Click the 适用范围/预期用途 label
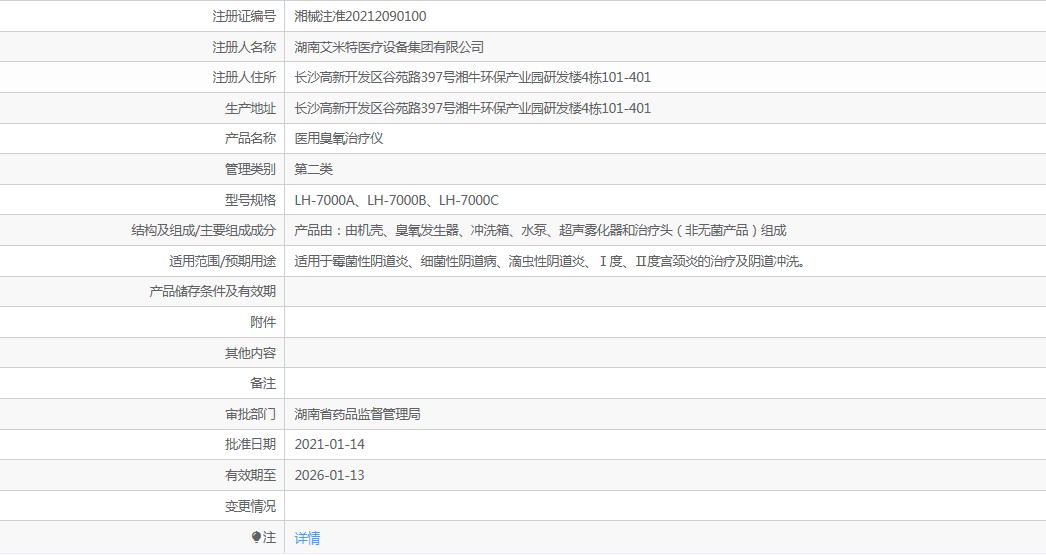This screenshot has width=1046, height=556. [222, 261]
